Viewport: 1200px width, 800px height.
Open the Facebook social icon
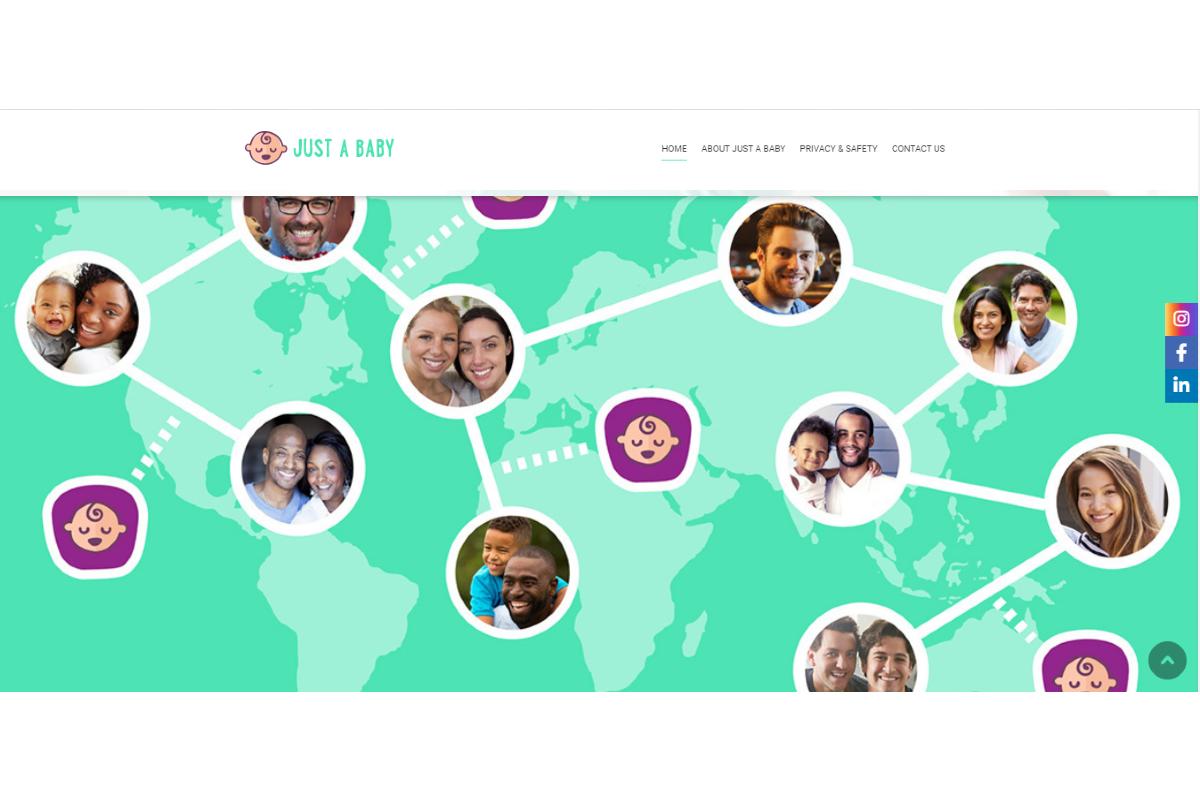(x=1181, y=352)
